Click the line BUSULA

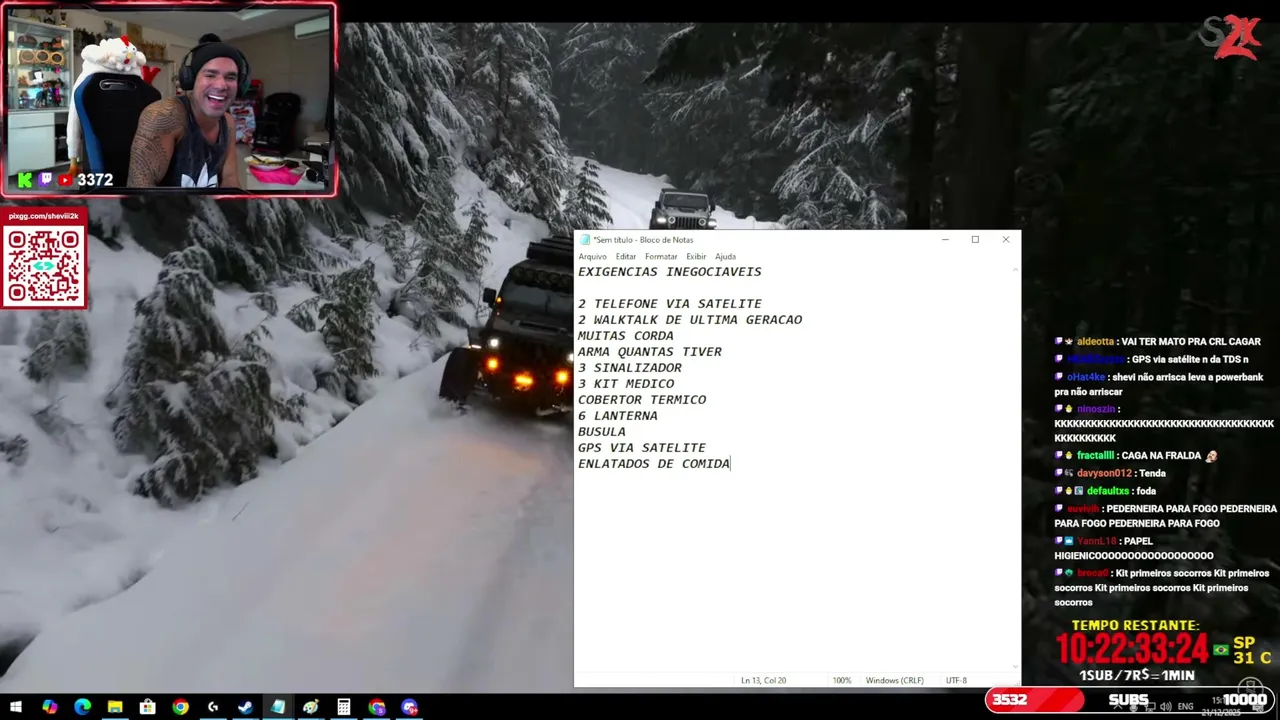point(601,432)
